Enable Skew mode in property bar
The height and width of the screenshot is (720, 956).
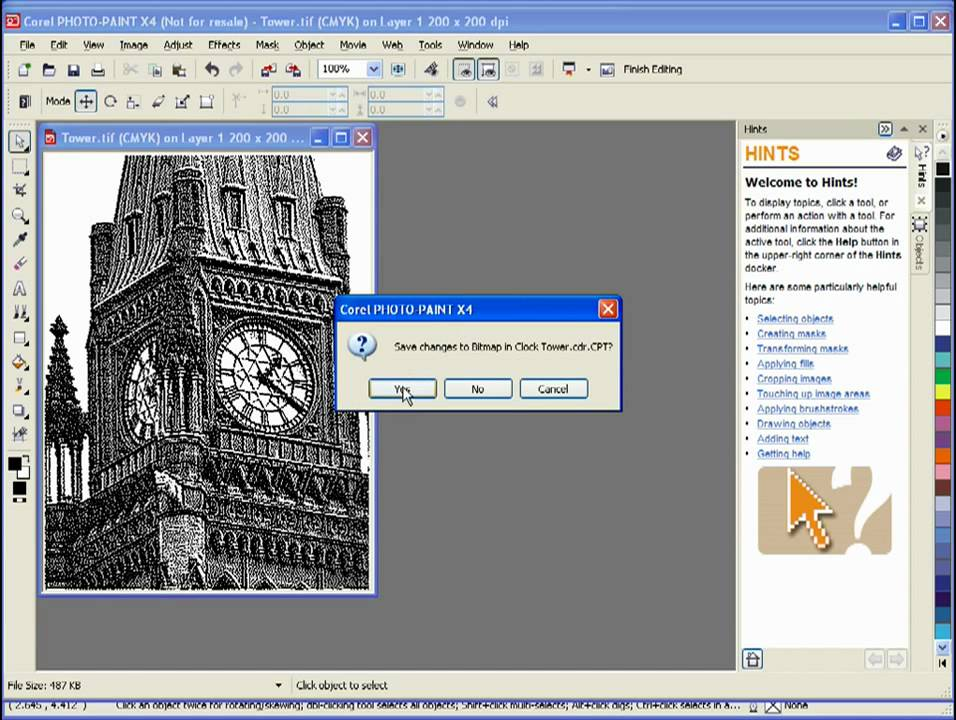pyautogui.click(x=159, y=102)
